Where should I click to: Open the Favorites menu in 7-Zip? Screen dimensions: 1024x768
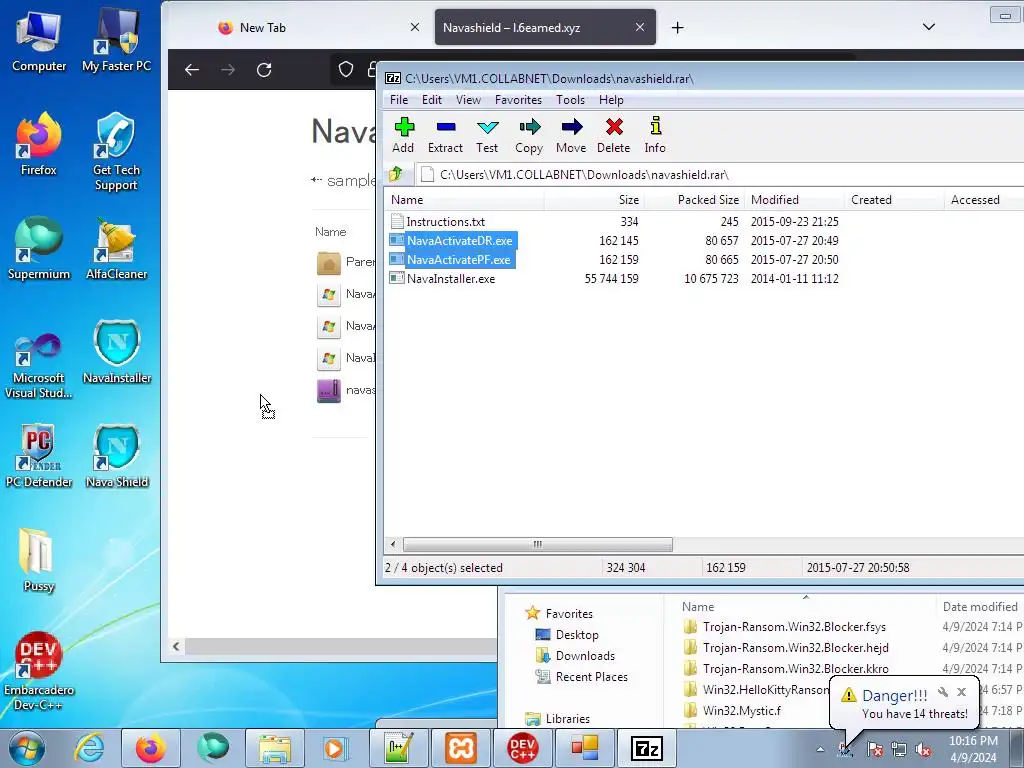point(519,100)
